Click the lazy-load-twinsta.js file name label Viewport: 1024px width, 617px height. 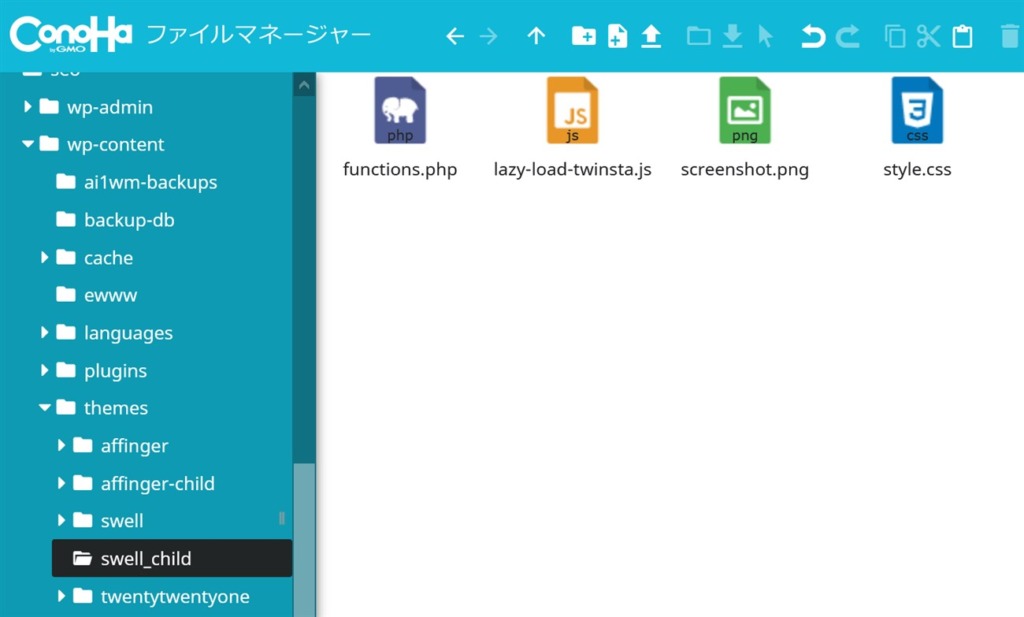click(x=572, y=169)
